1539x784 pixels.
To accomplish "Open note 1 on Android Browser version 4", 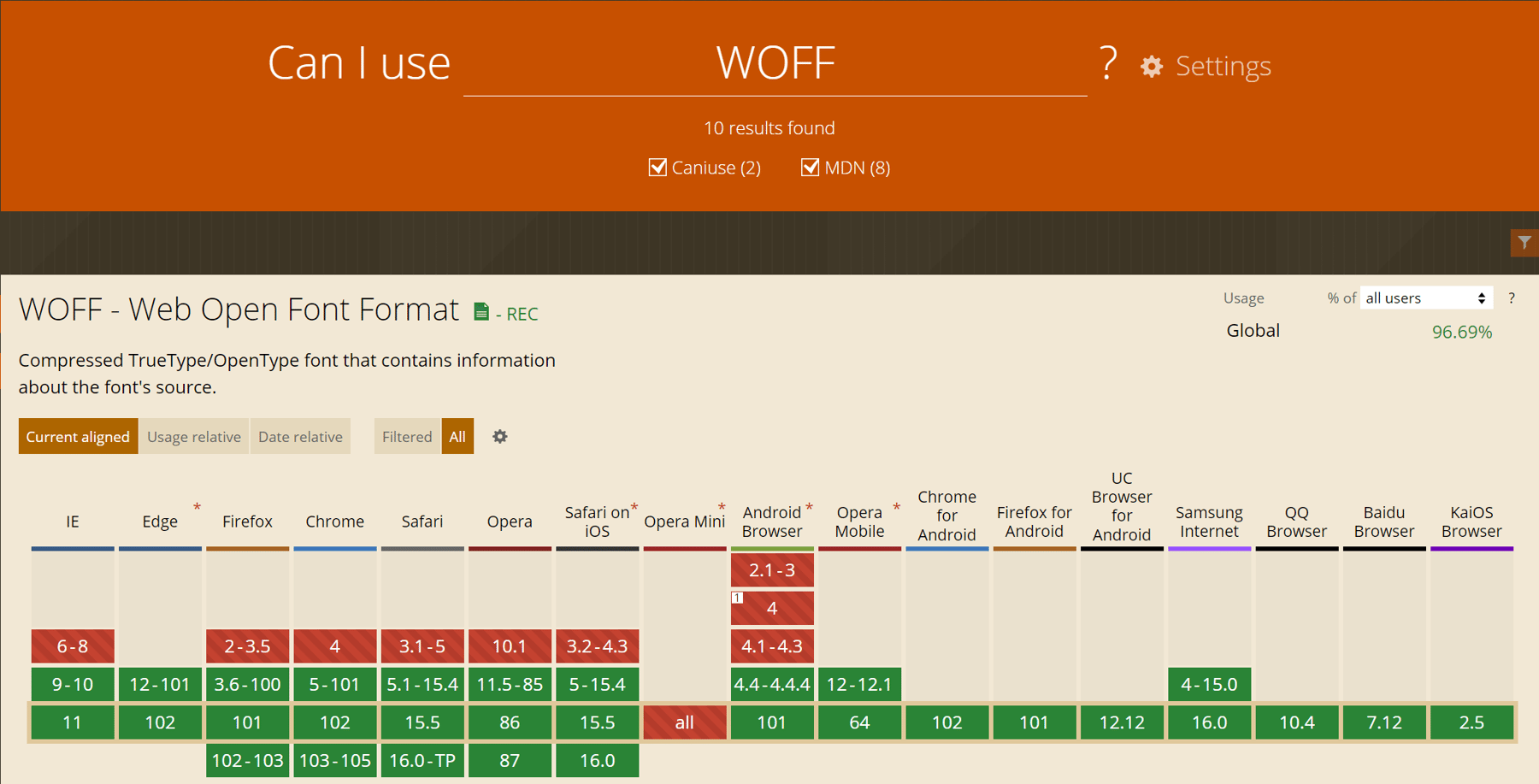I will [736, 598].
